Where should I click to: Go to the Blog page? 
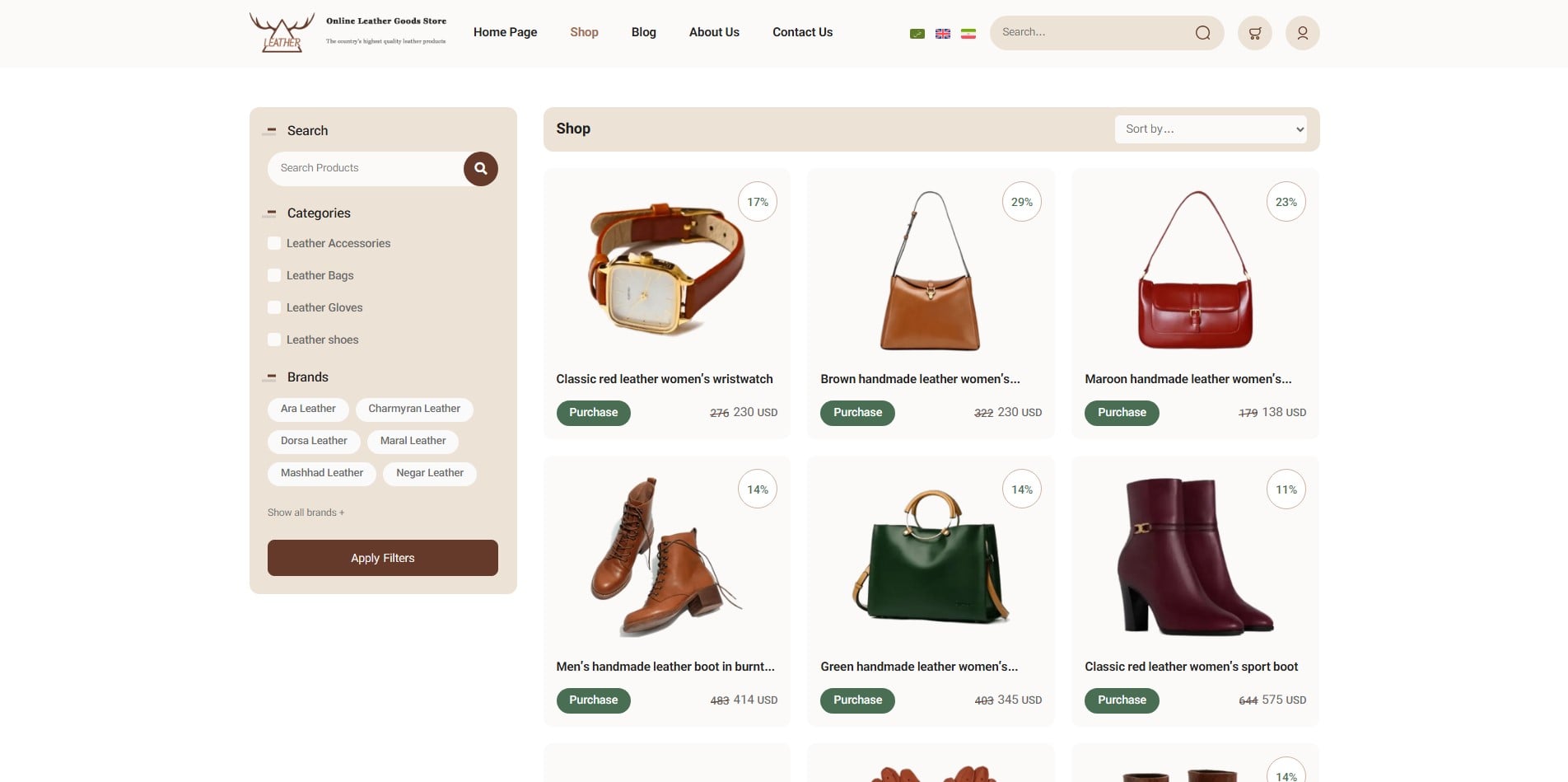pos(643,32)
